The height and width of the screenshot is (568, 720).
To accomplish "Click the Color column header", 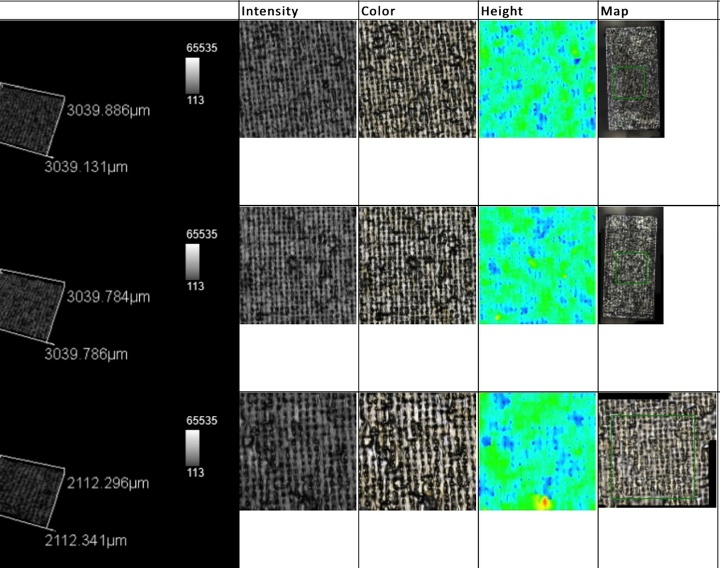I will pyautogui.click(x=380, y=11).
